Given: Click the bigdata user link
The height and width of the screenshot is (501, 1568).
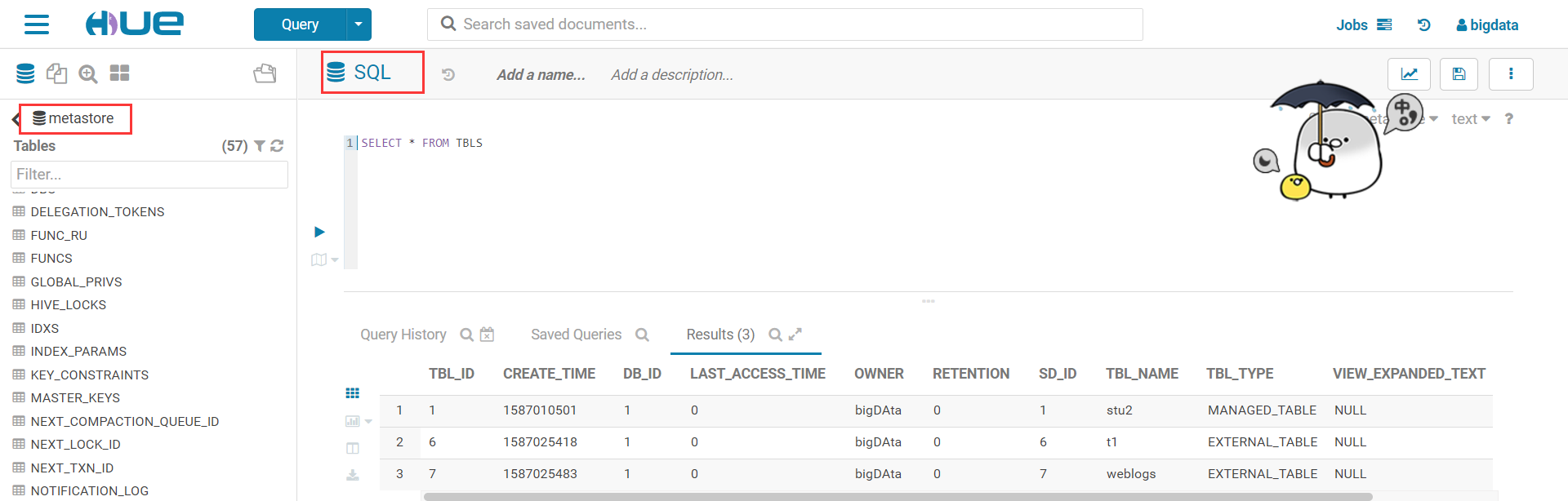Looking at the screenshot, I should click(1487, 25).
